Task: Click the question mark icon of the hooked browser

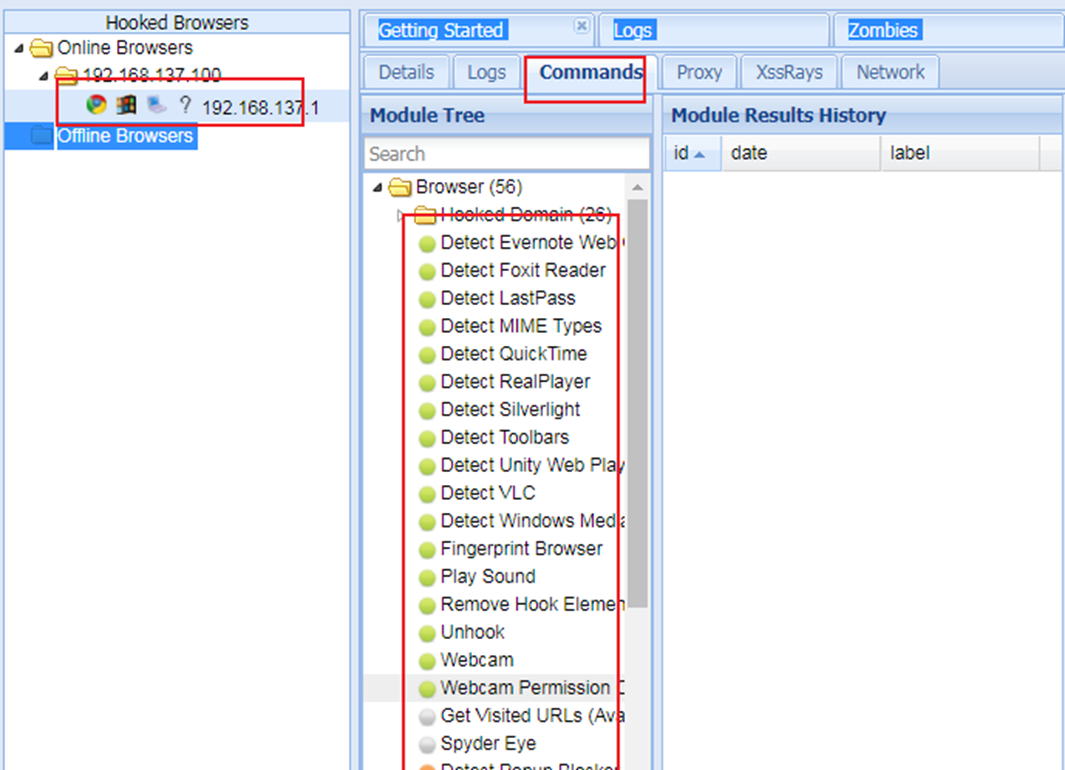Action: point(184,105)
